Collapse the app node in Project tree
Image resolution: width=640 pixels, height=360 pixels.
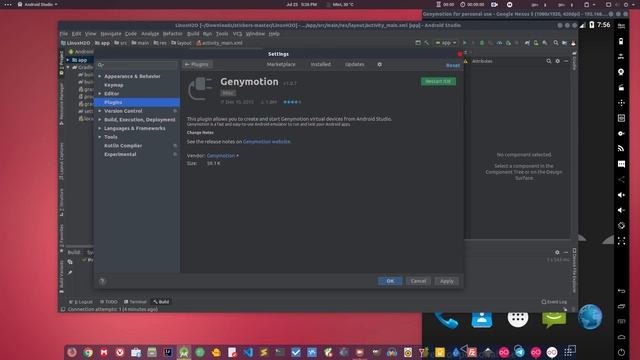pyautogui.click(x=68, y=60)
